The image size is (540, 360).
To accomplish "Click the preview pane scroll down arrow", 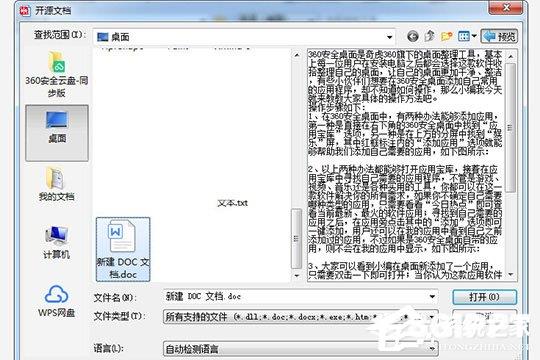I will tap(510, 275).
